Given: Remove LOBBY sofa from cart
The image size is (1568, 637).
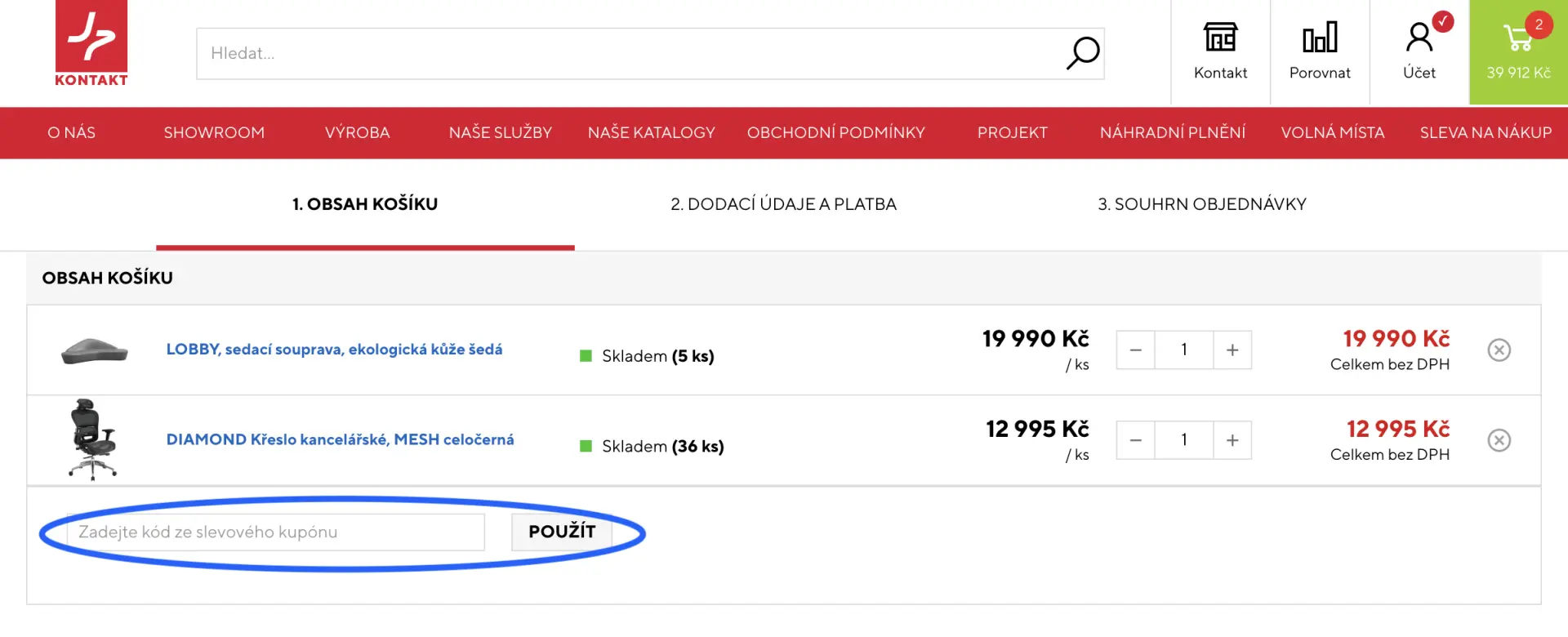Looking at the screenshot, I should pos(1499,350).
